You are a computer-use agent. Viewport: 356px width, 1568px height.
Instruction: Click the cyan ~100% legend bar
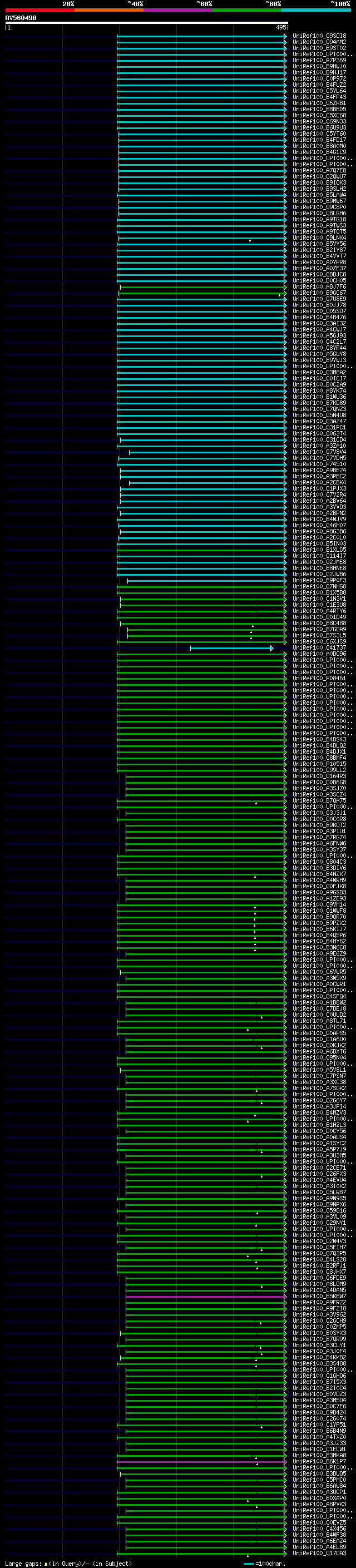pyautogui.click(x=317, y=10)
